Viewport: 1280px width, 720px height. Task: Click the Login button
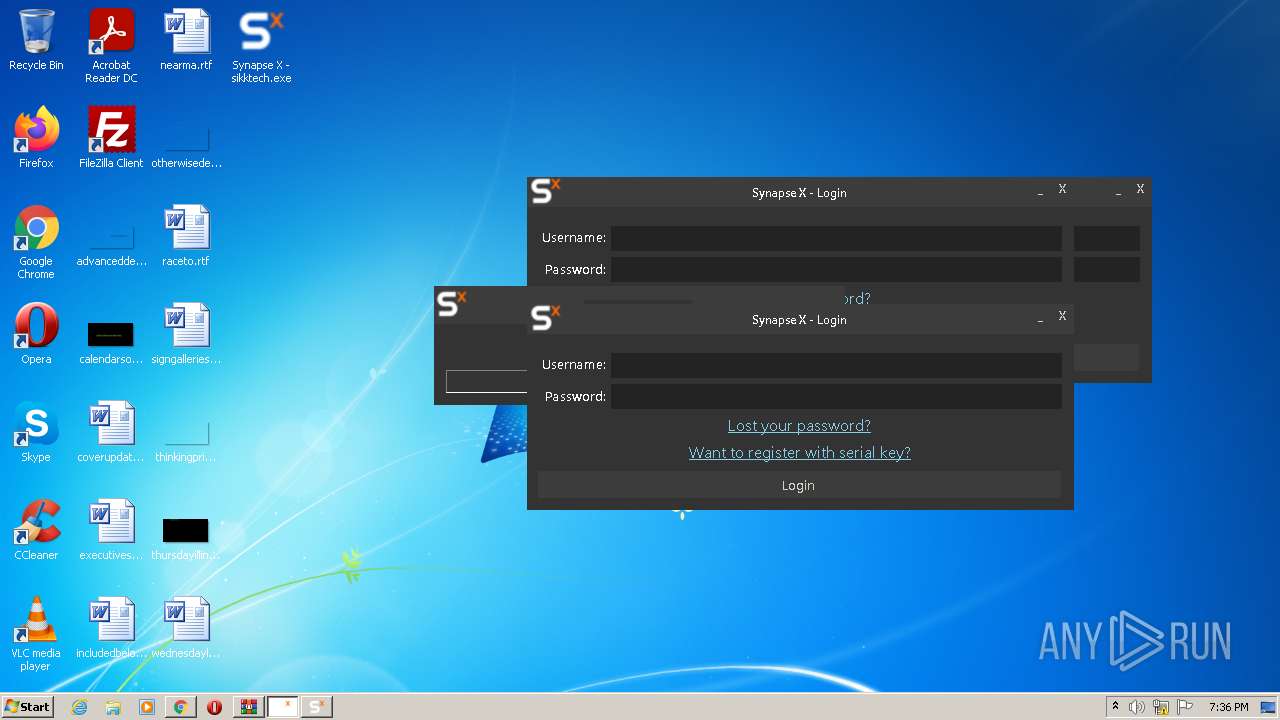pos(799,485)
